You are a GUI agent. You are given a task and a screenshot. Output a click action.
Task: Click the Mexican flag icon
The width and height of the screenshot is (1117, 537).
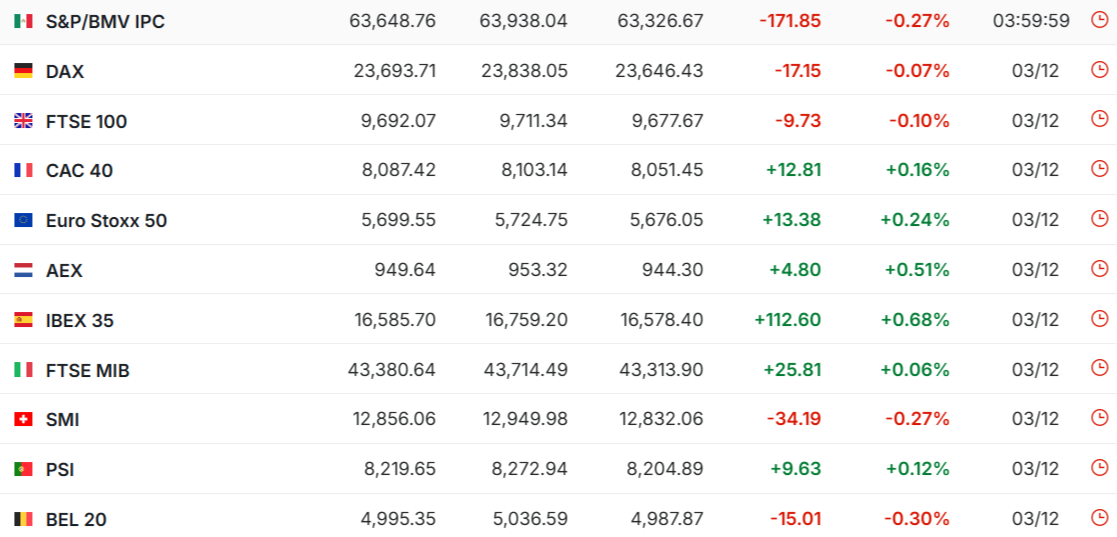tap(23, 21)
